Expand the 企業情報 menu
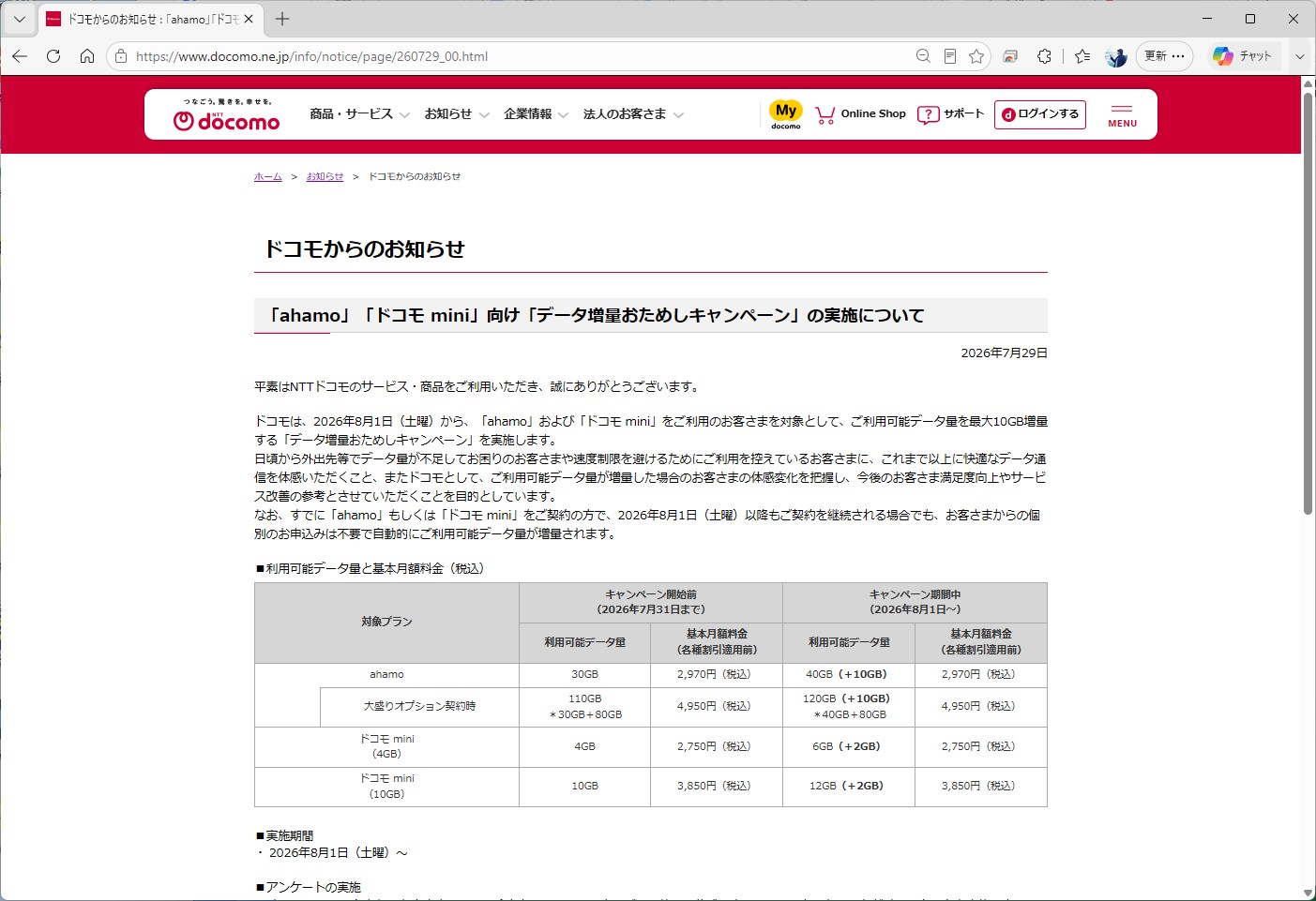Screen dimensions: 1316x901 click(x=536, y=114)
